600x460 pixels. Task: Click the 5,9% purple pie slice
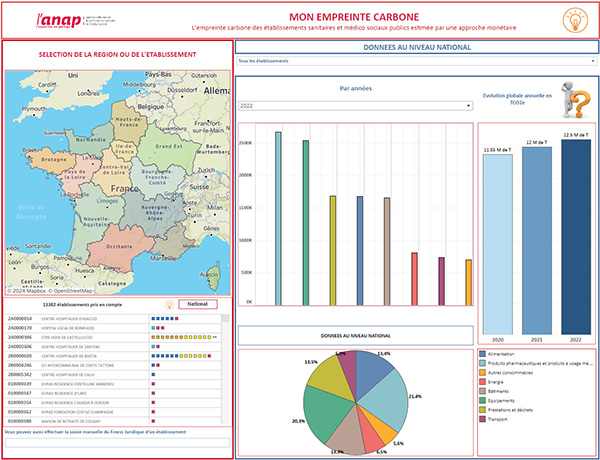(348, 369)
